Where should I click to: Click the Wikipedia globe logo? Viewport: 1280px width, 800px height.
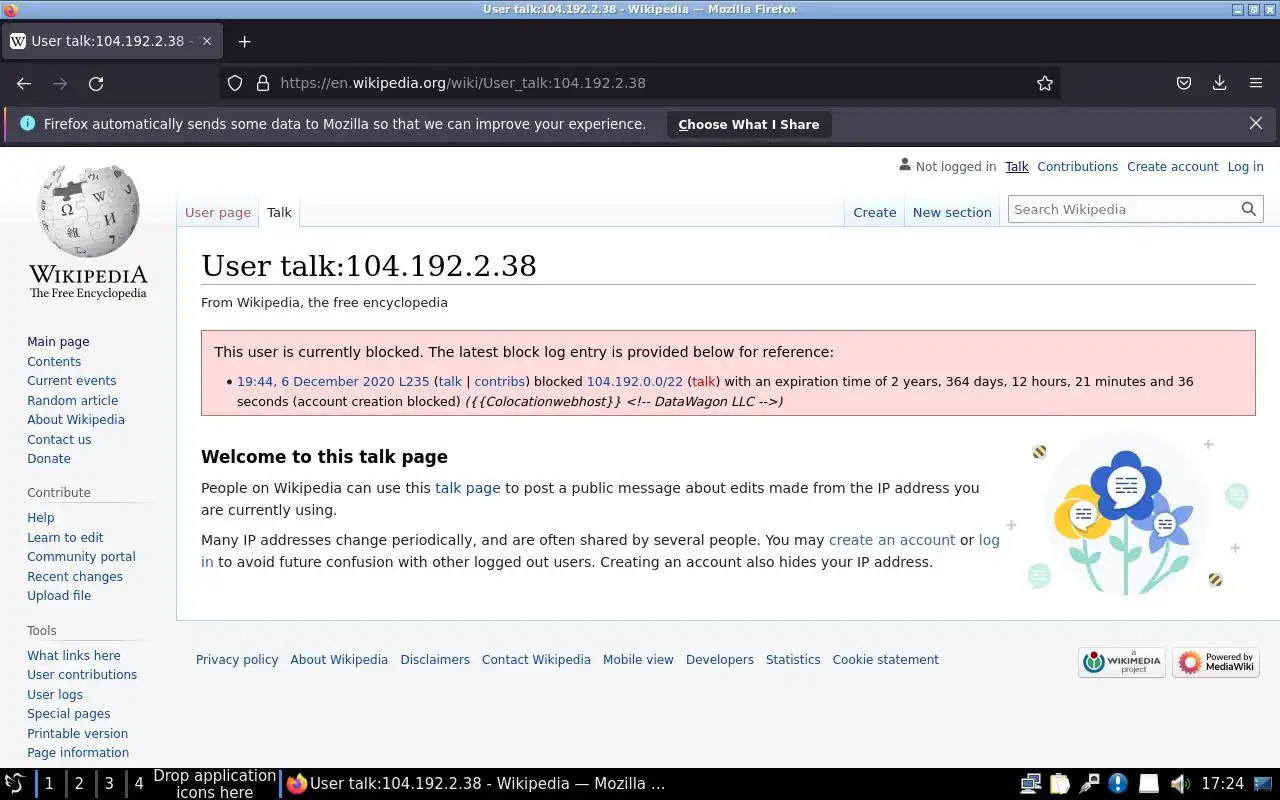pyautogui.click(x=88, y=232)
